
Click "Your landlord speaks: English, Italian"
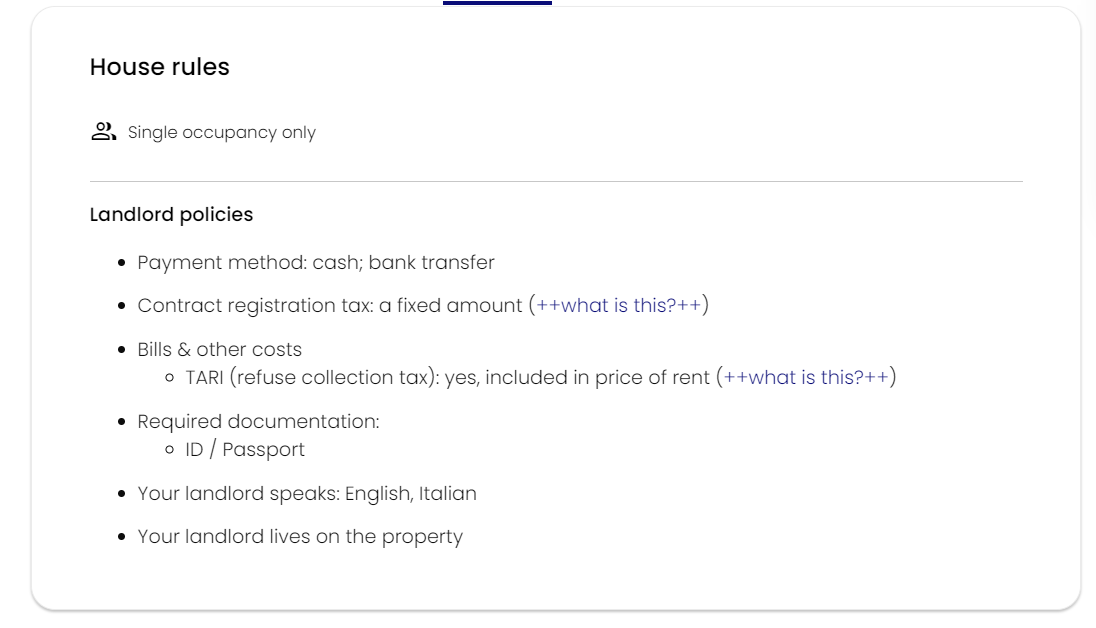[307, 494]
